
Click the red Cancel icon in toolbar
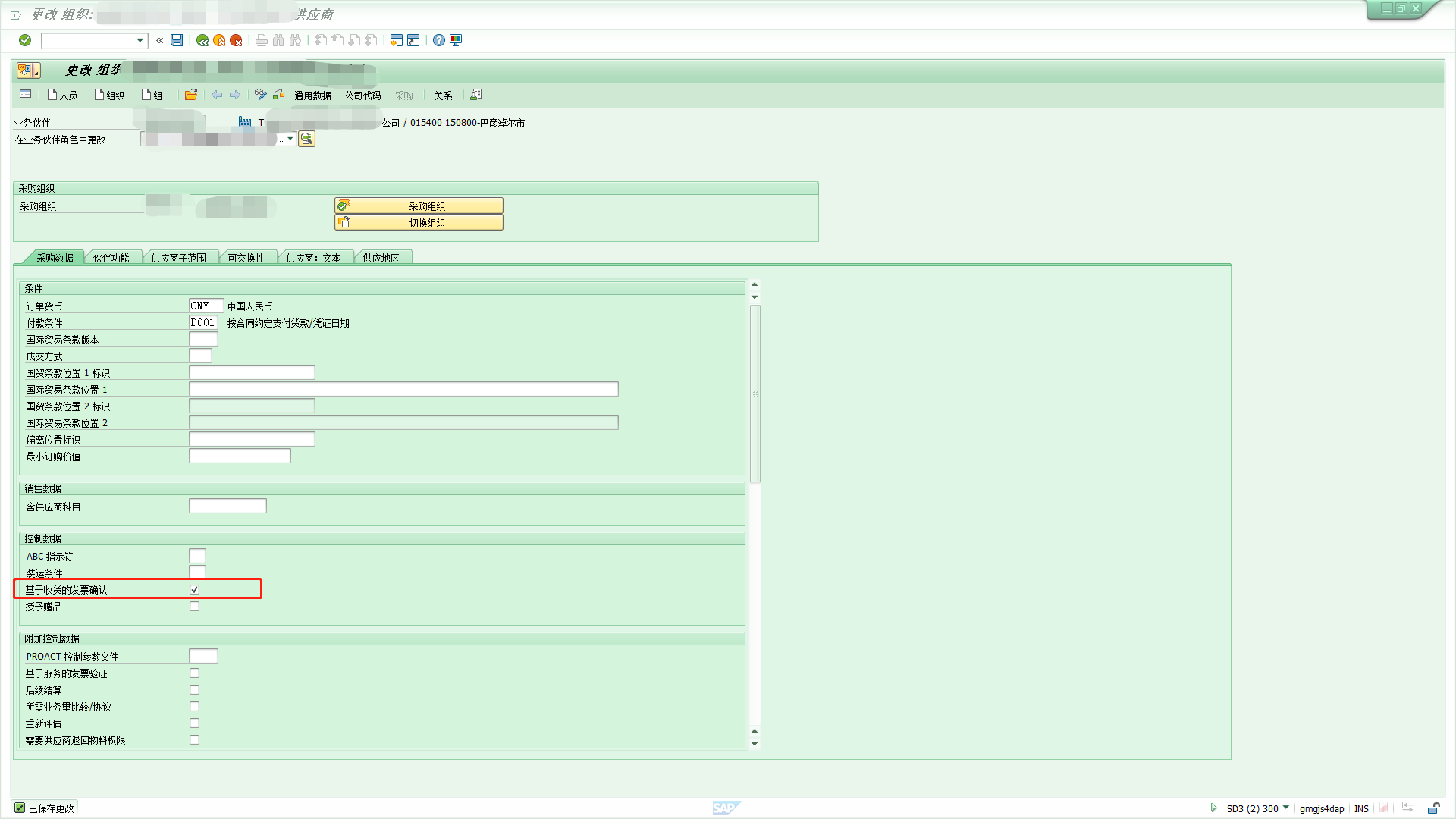(x=236, y=40)
